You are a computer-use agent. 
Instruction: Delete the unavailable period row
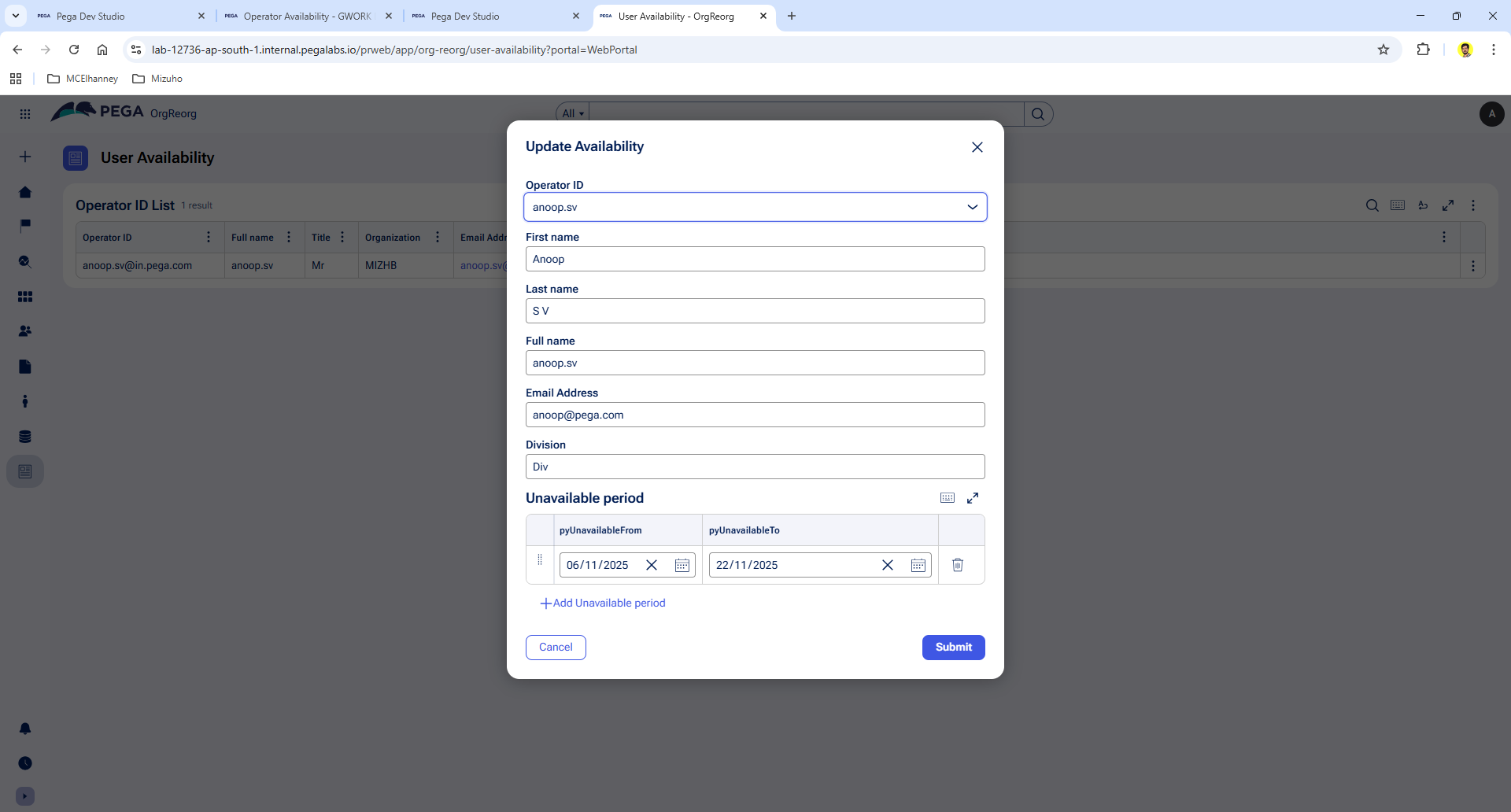point(958,565)
